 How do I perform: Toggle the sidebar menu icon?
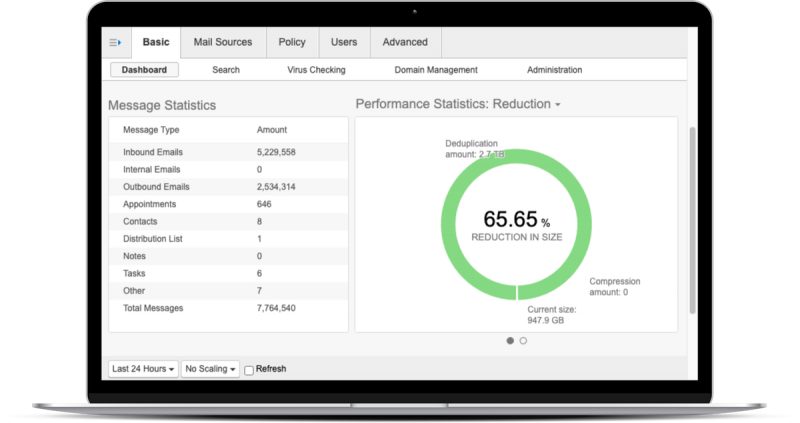point(115,42)
